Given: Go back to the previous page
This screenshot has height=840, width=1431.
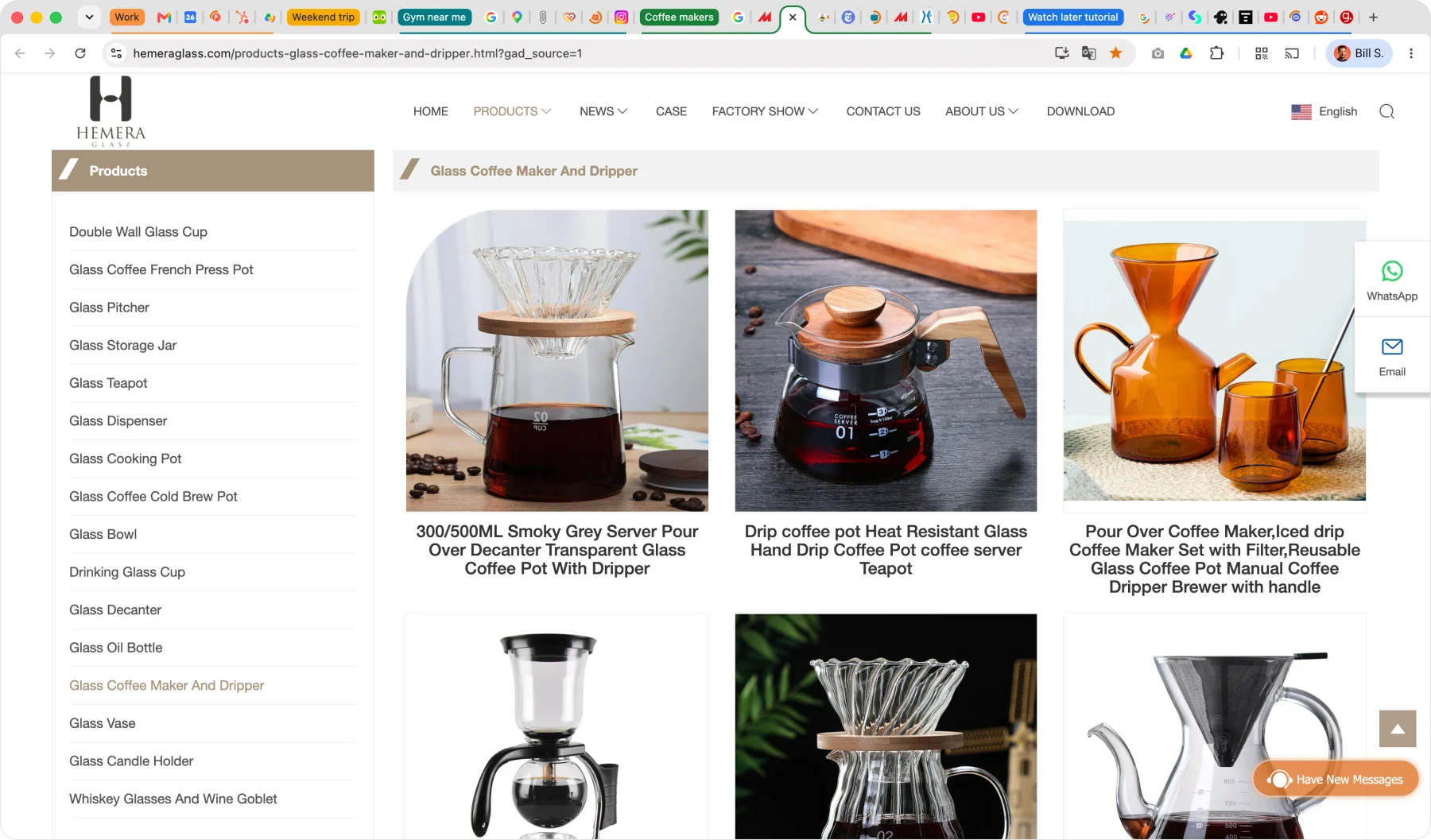Looking at the screenshot, I should coord(20,53).
